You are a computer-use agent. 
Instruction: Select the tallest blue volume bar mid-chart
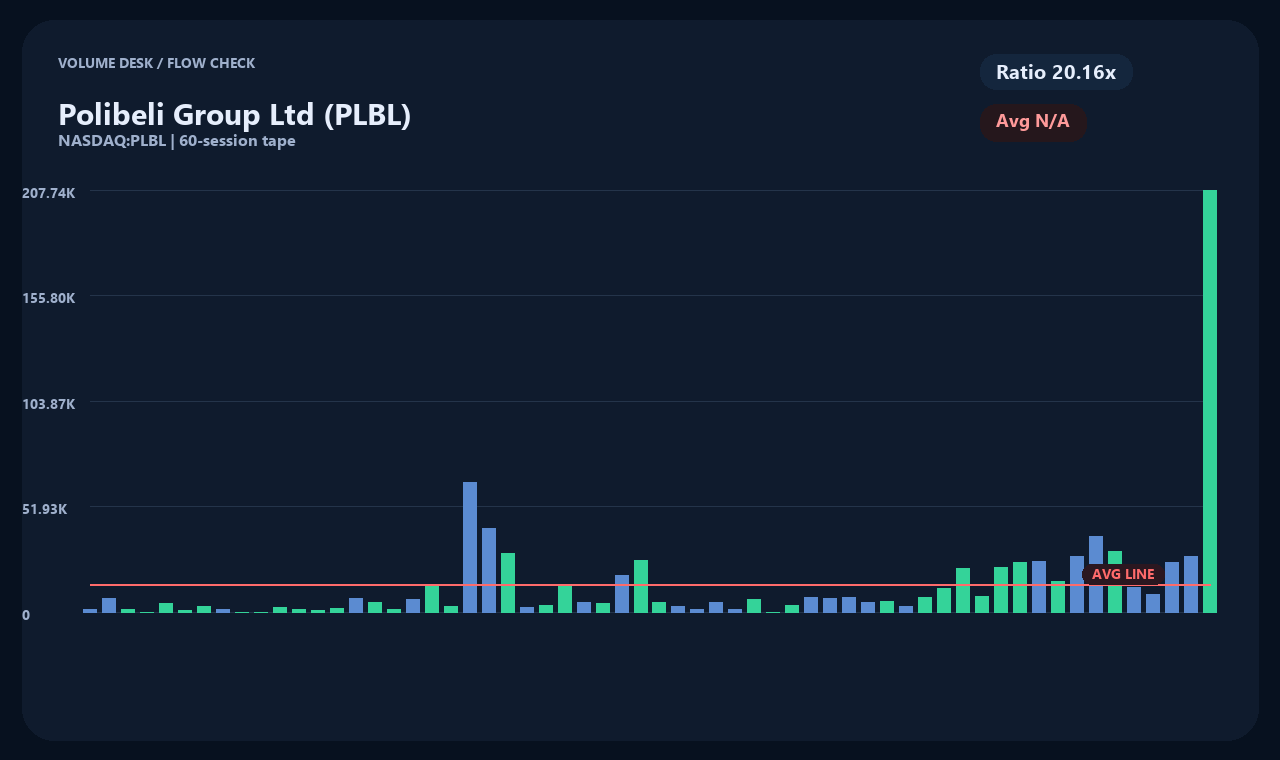point(470,547)
